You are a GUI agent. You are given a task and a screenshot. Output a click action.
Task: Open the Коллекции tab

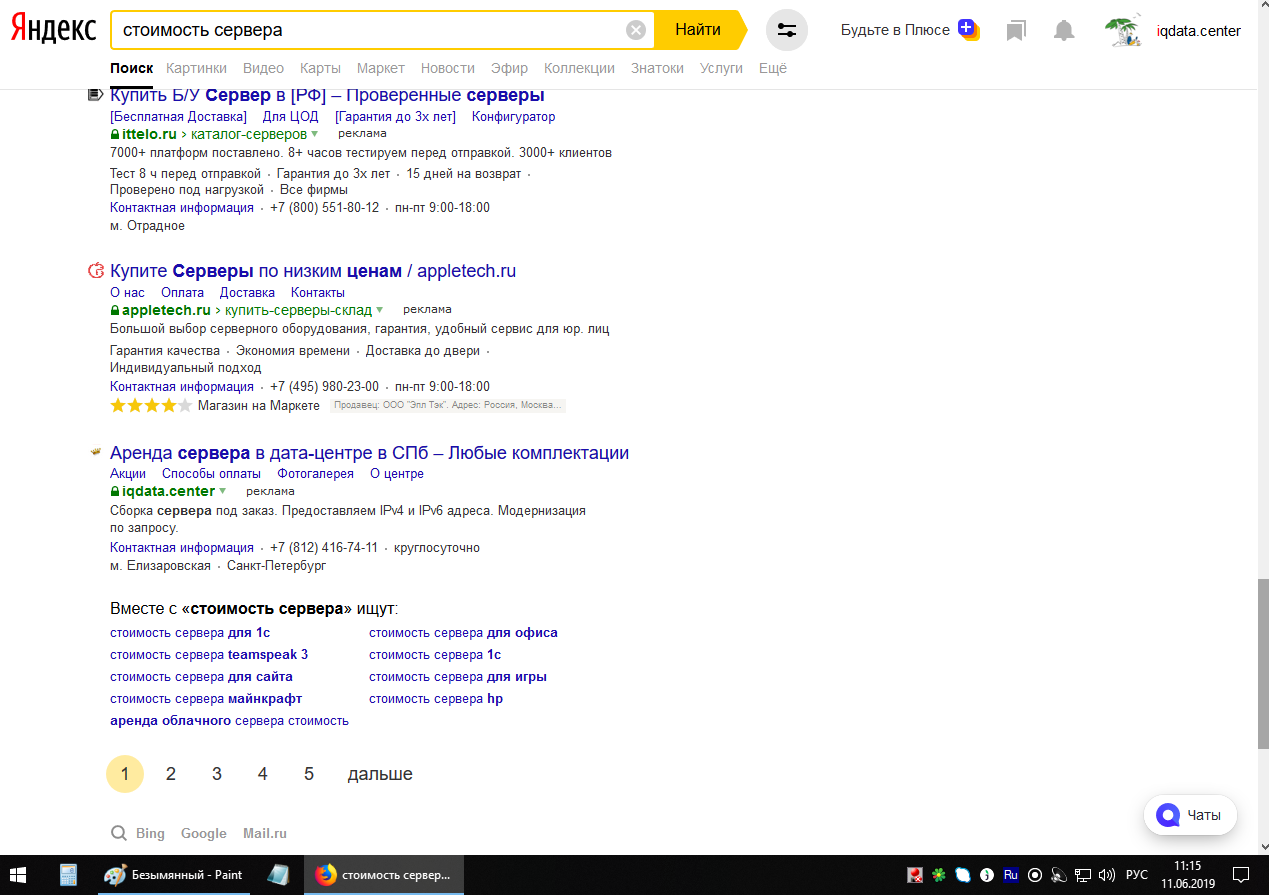pyautogui.click(x=579, y=68)
